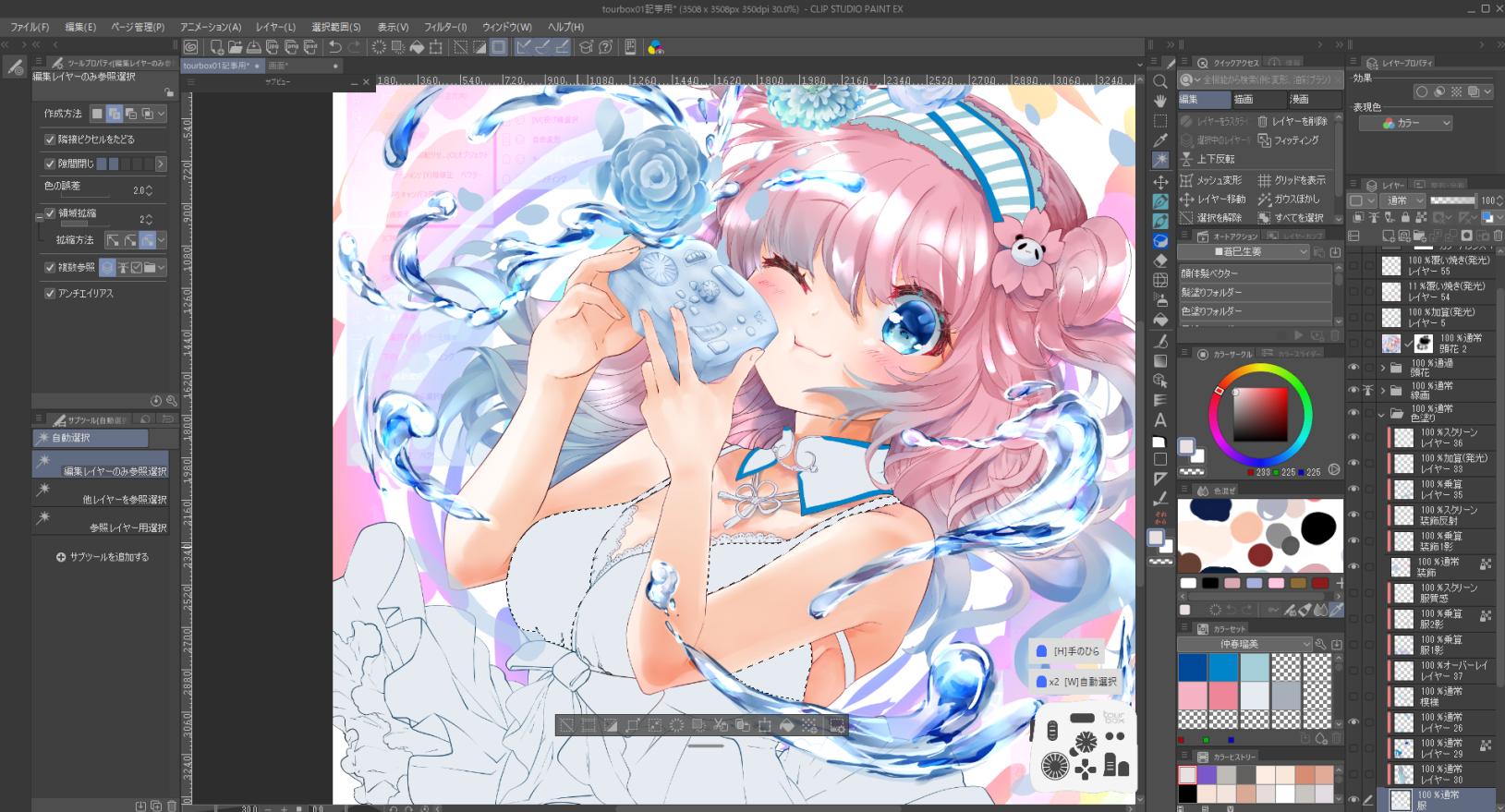Image resolution: width=1505 pixels, height=812 pixels.
Task: Click the CLIP STUDIO launcher icon
Action: pos(191,47)
